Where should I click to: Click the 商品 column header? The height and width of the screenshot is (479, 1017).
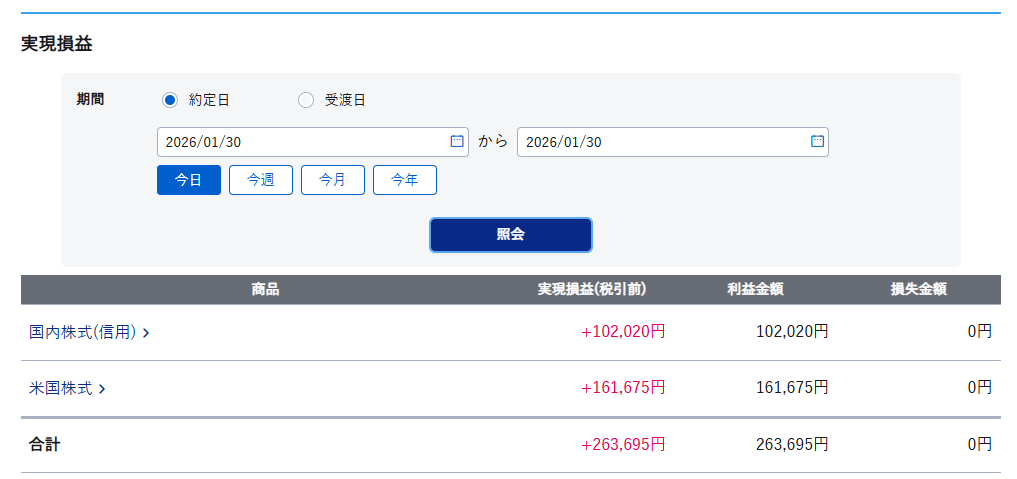tap(265, 290)
